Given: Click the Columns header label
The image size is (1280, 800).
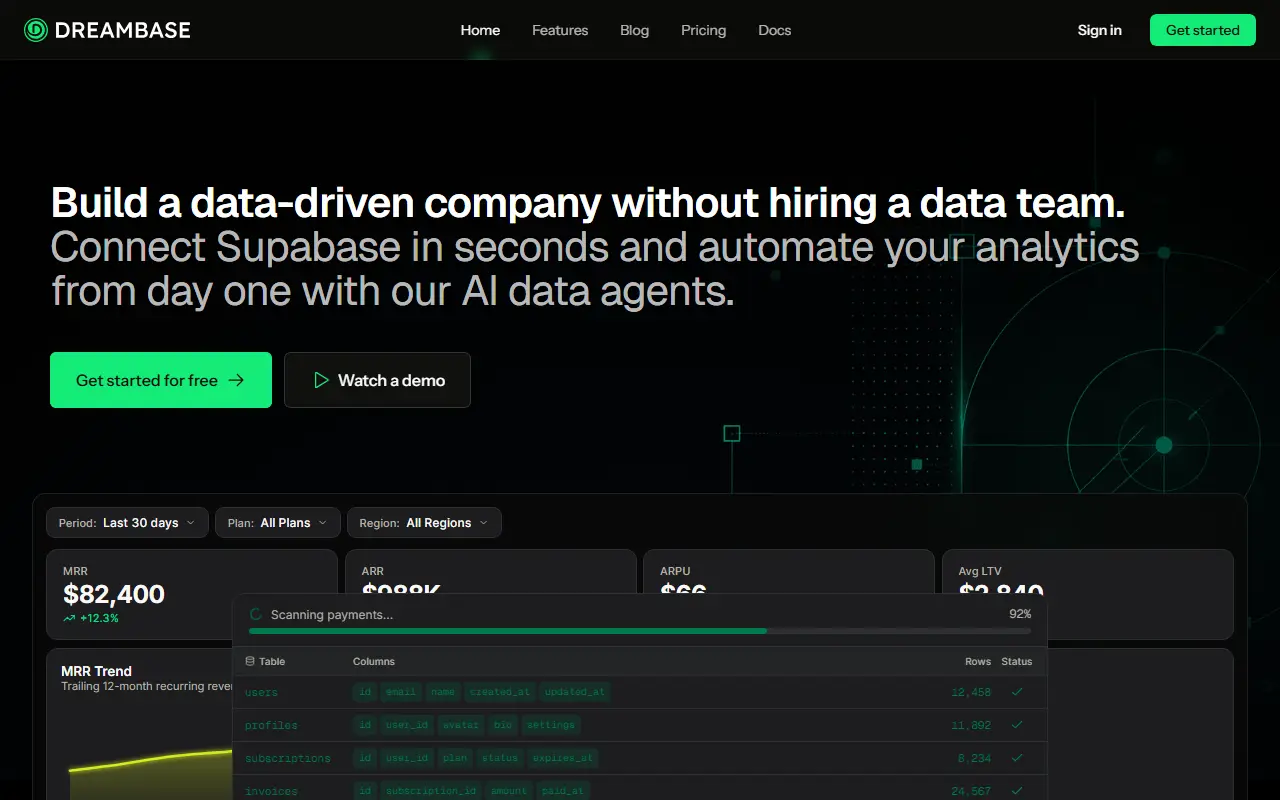Looking at the screenshot, I should pyautogui.click(x=374, y=661).
